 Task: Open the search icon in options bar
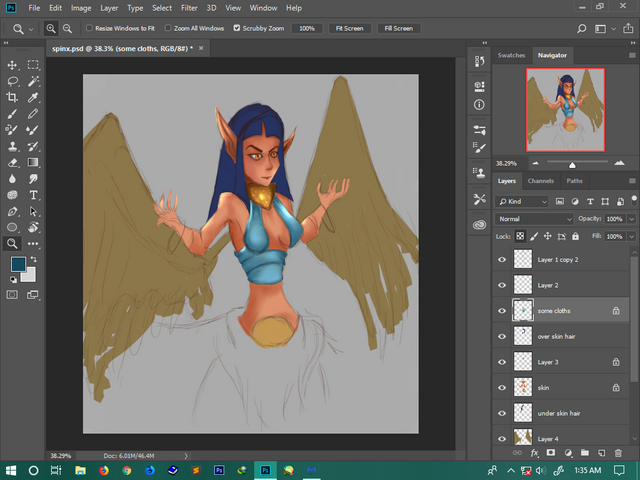click(581, 29)
